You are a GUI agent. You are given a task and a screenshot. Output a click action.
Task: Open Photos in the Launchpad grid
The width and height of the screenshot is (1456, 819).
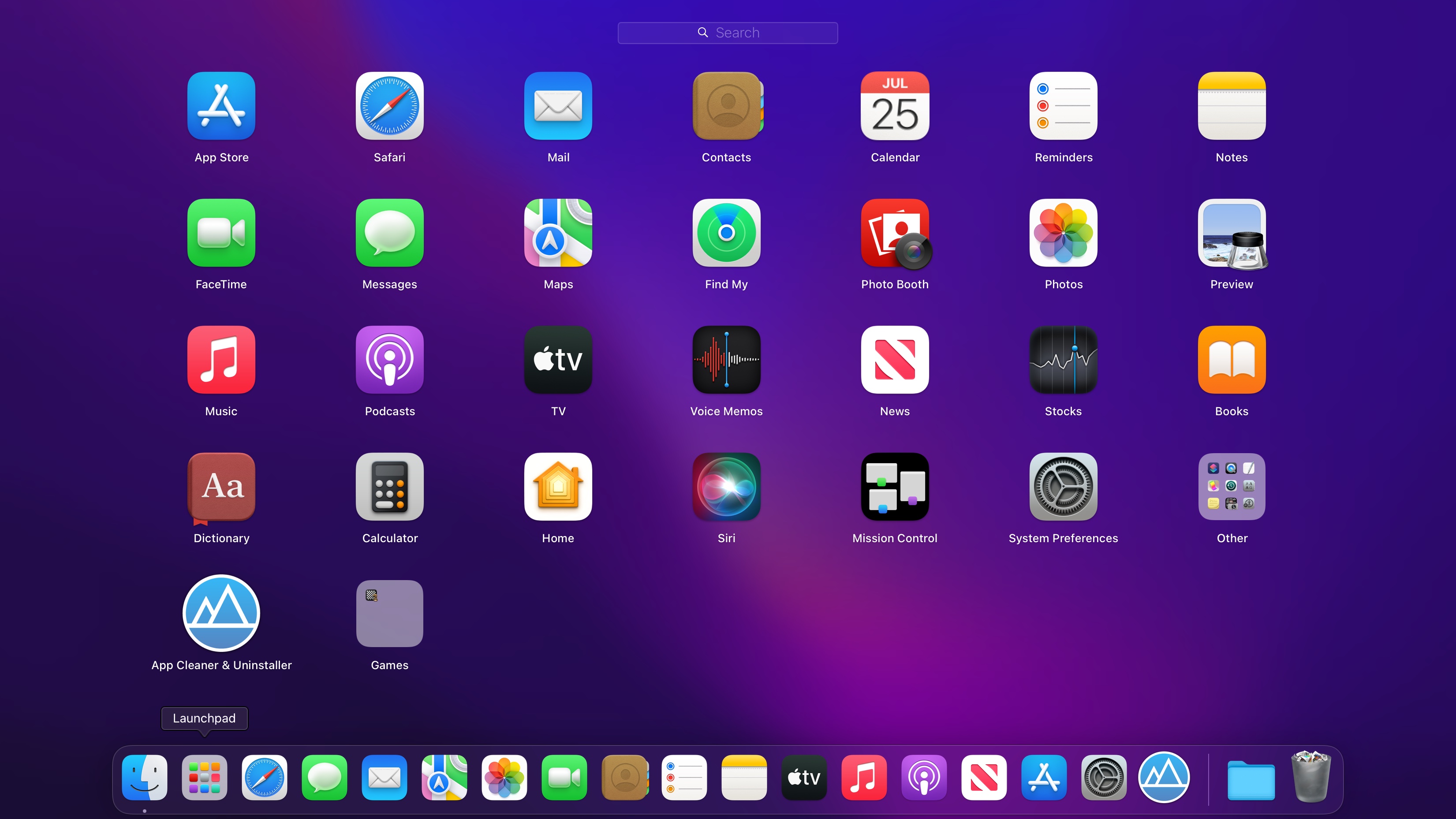[x=1063, y=232]
